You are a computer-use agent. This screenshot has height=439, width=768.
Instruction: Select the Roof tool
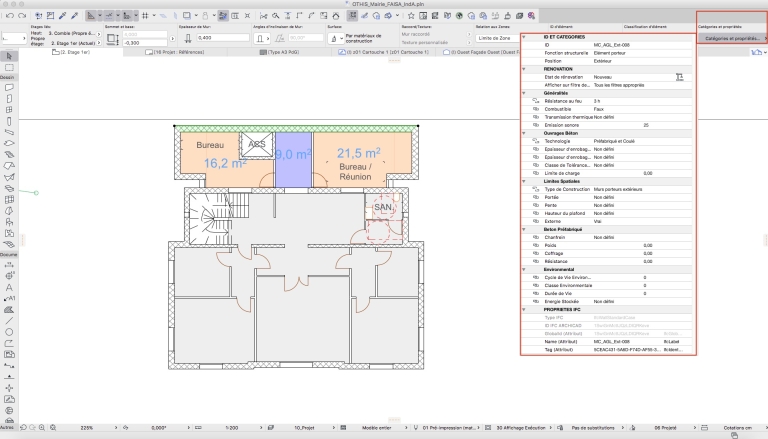[x=9, y=166]
